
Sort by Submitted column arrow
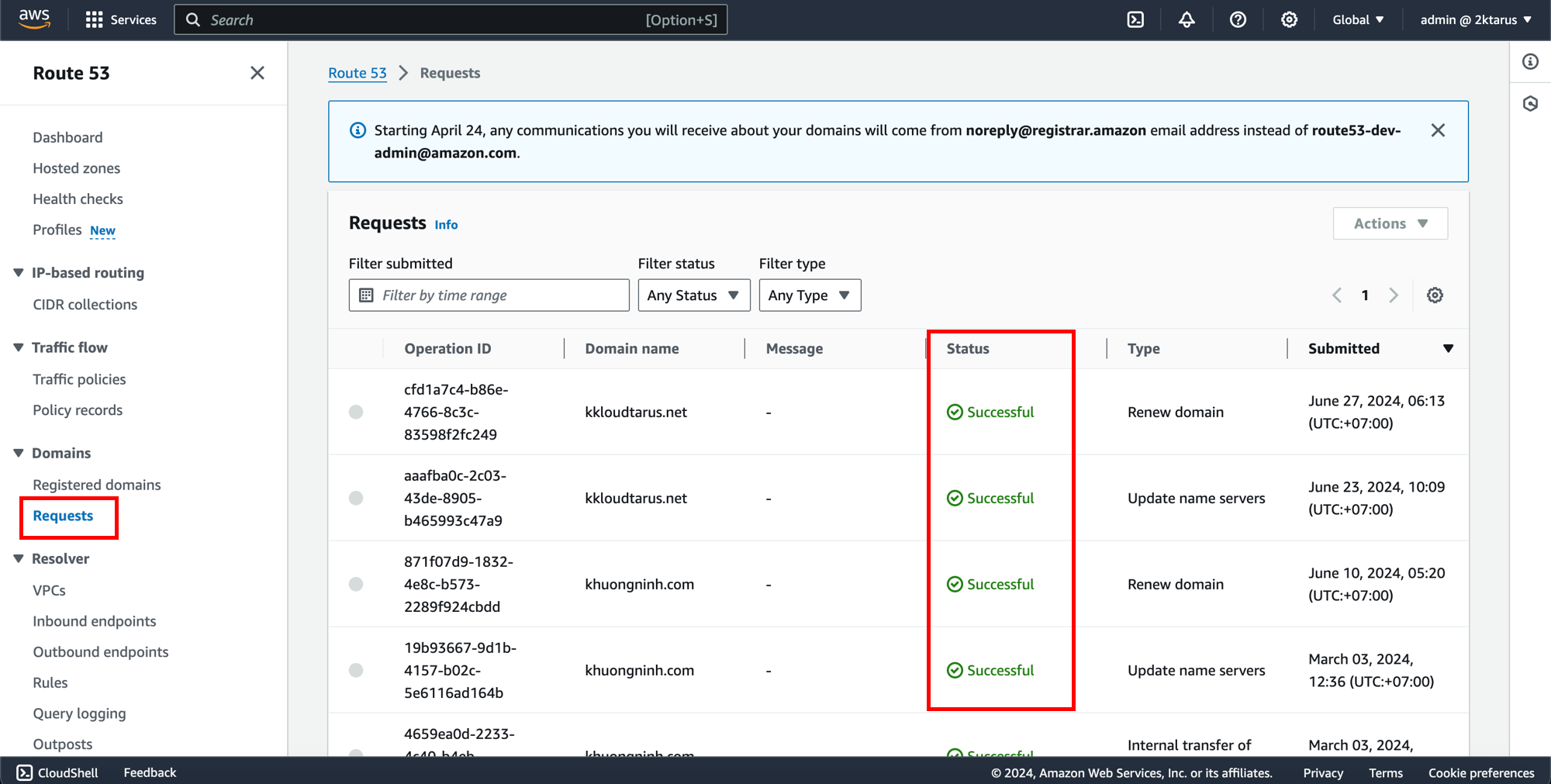[1448, 349]
